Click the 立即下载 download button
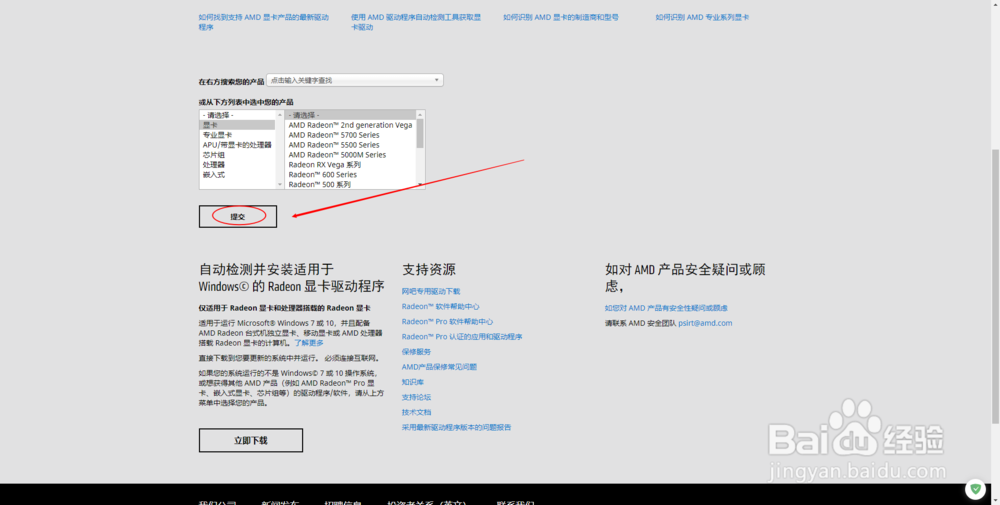Image resolution: width=1000 pixels, height=505 pixels. 251,440
